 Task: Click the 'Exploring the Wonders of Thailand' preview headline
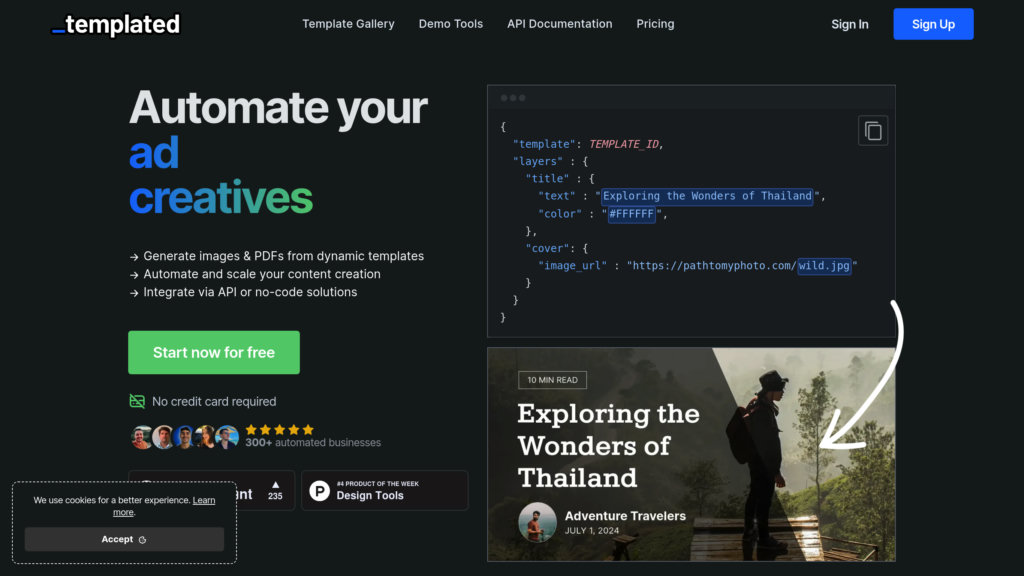(608, 446)
